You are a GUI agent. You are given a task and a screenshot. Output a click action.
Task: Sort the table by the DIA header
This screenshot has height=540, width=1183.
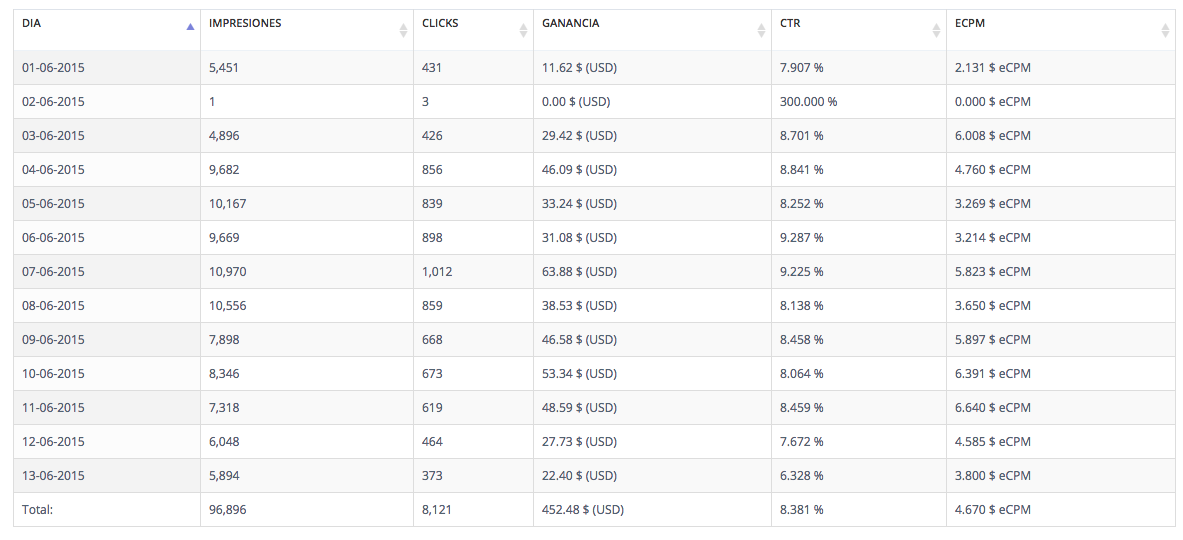pyautogui.click(x=31, y=23)
